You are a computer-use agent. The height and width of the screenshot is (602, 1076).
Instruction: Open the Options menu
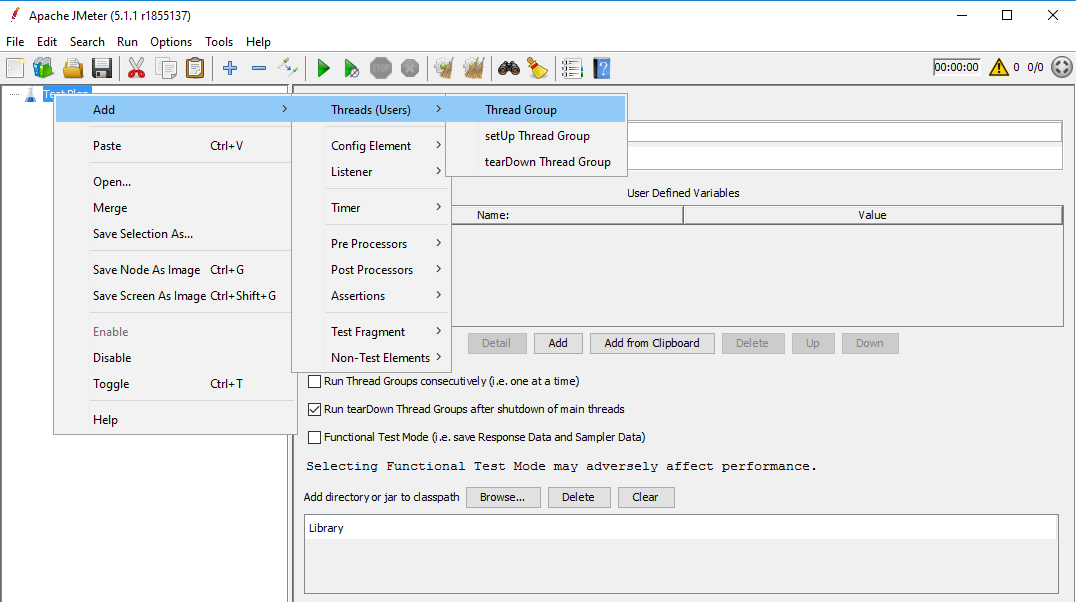tap(171, 42)
